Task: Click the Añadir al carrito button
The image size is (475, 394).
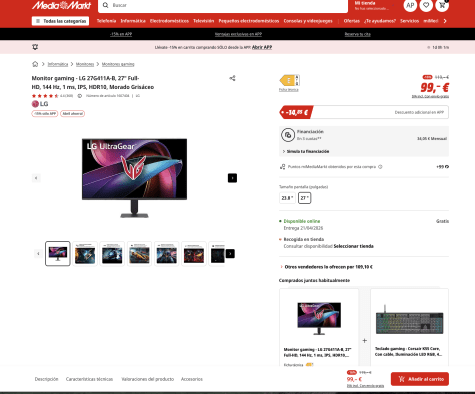Action: click(x=420, y=379)
